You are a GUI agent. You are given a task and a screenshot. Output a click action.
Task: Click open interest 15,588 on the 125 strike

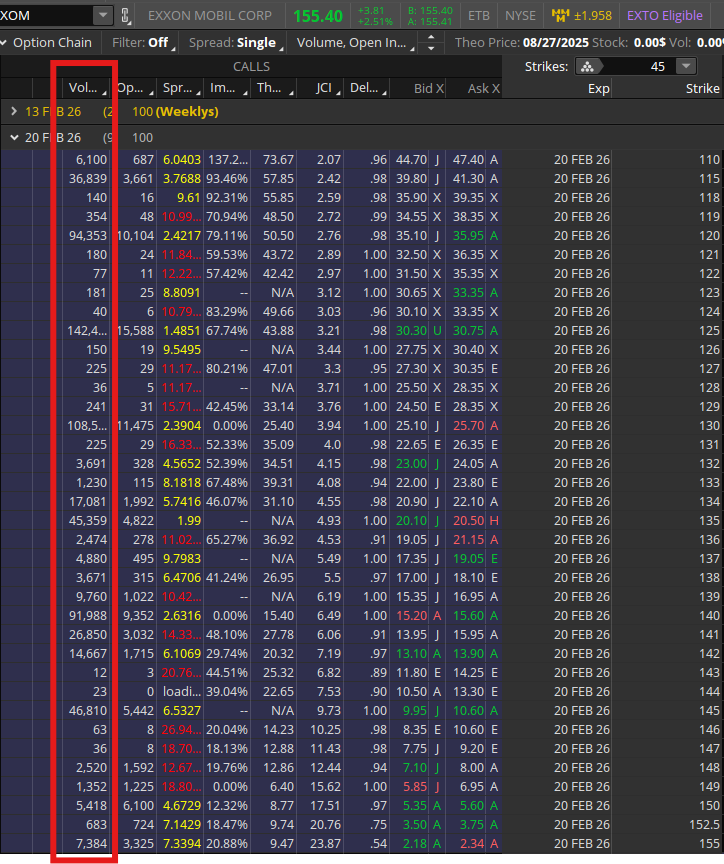click(136, 331)
